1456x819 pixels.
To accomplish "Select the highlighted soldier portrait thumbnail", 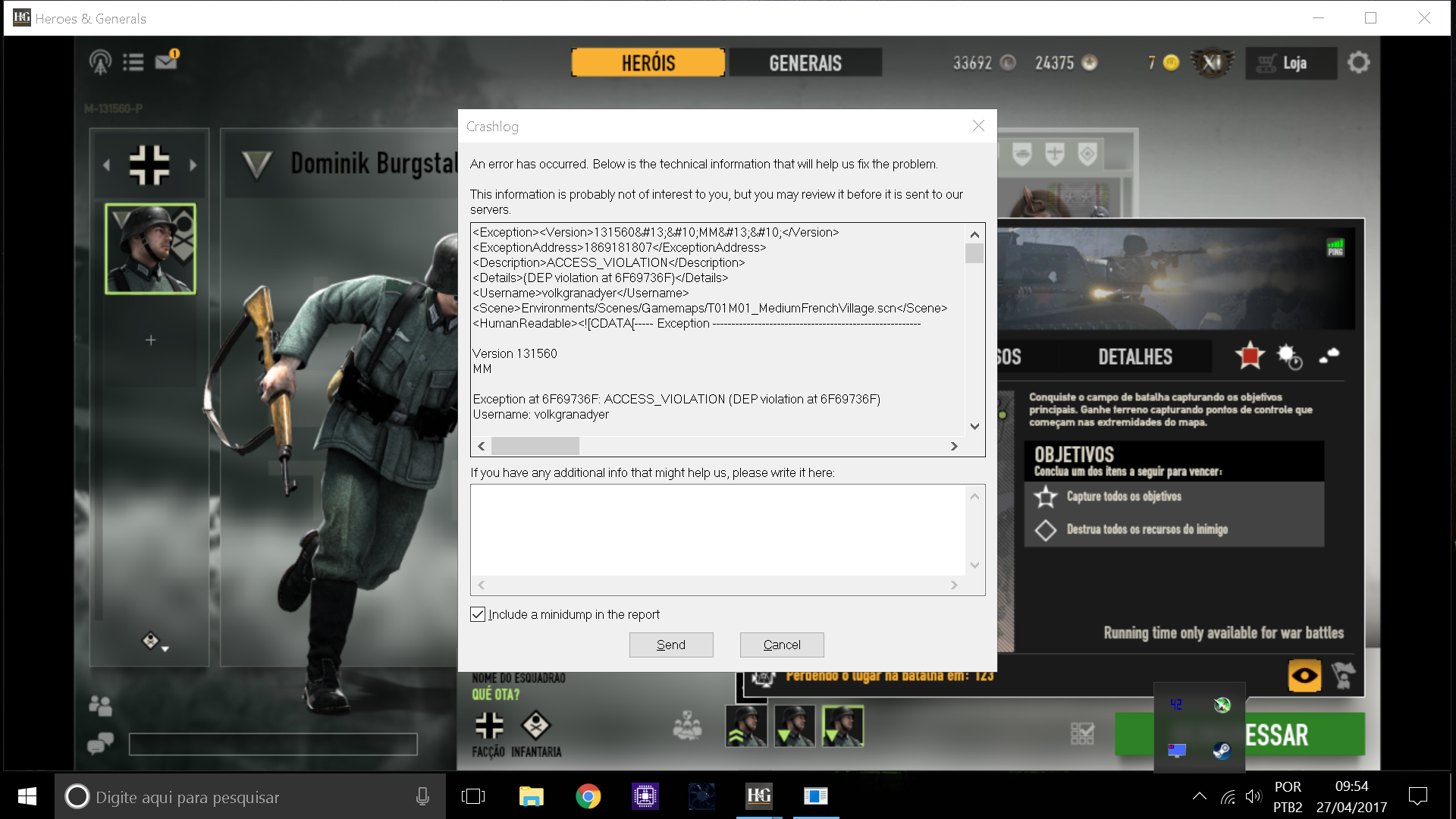I will point(150,249).
